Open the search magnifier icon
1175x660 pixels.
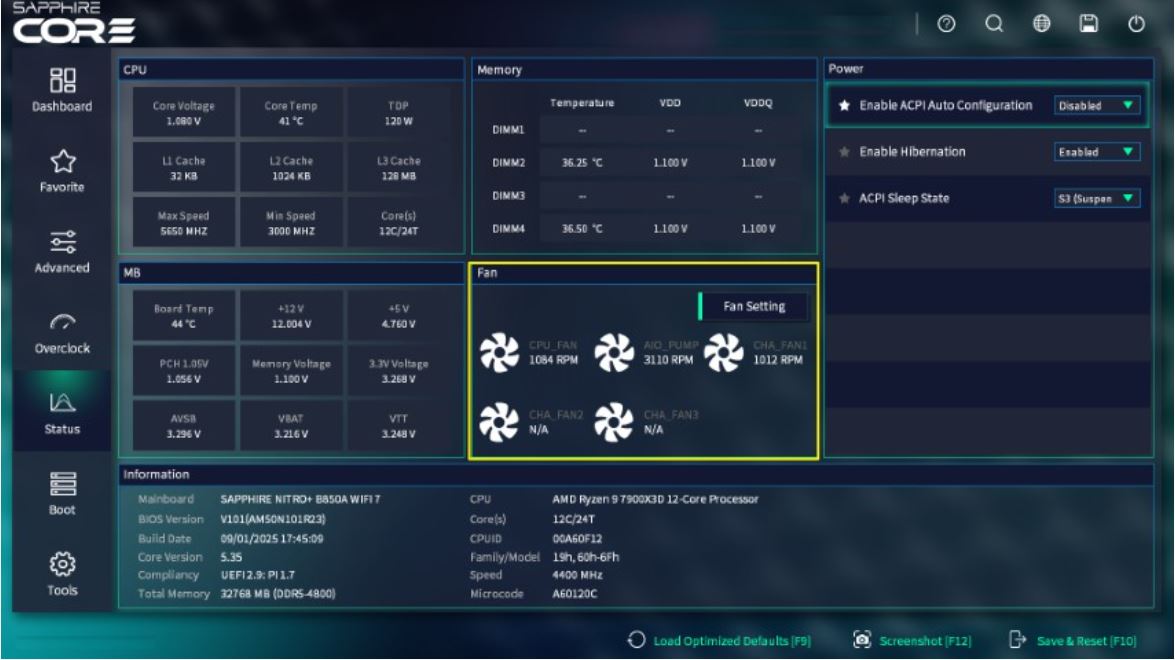(x=994, y=26)
